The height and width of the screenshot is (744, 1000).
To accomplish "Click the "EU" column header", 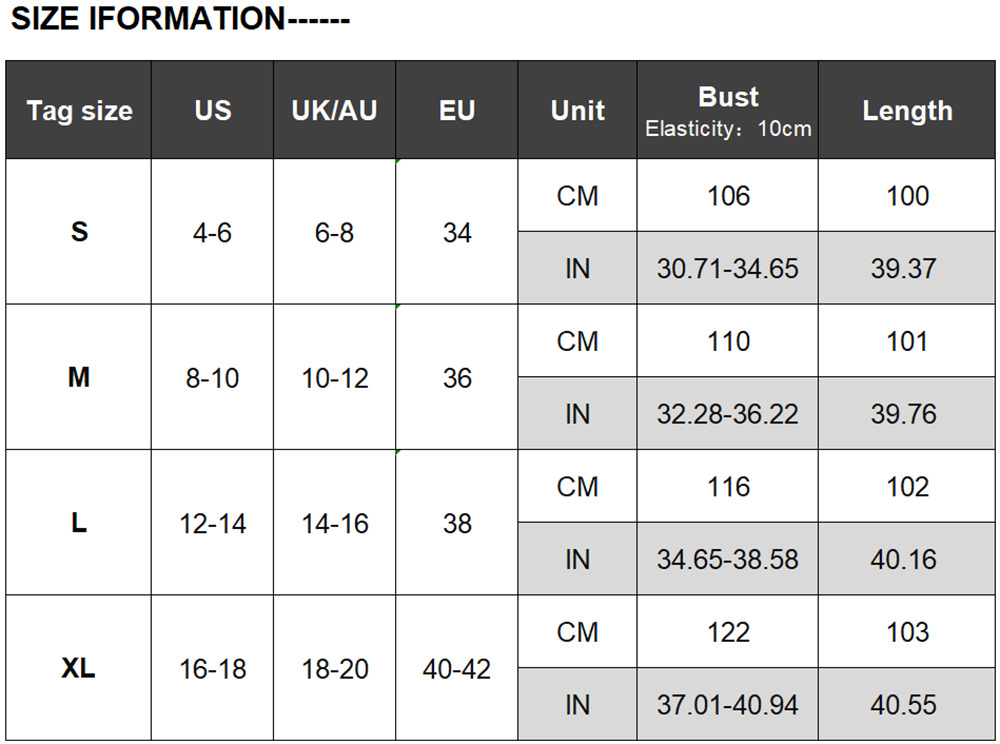I will (x=457, y=111).
